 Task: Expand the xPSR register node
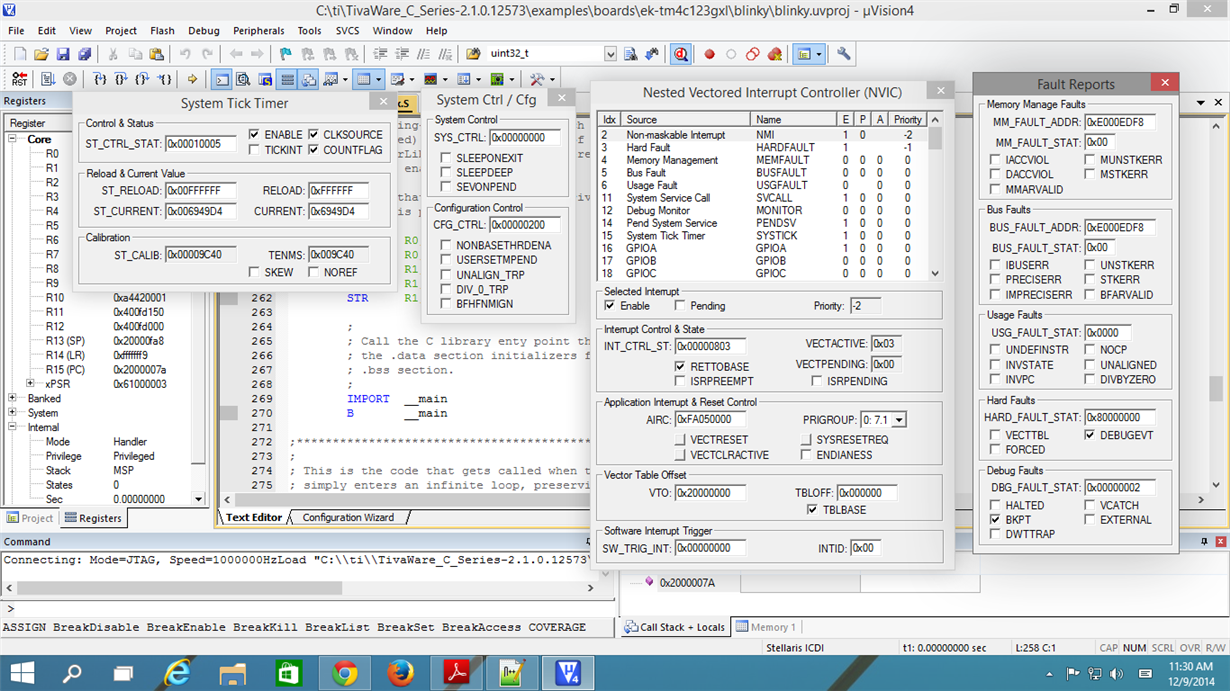point(30,383)
